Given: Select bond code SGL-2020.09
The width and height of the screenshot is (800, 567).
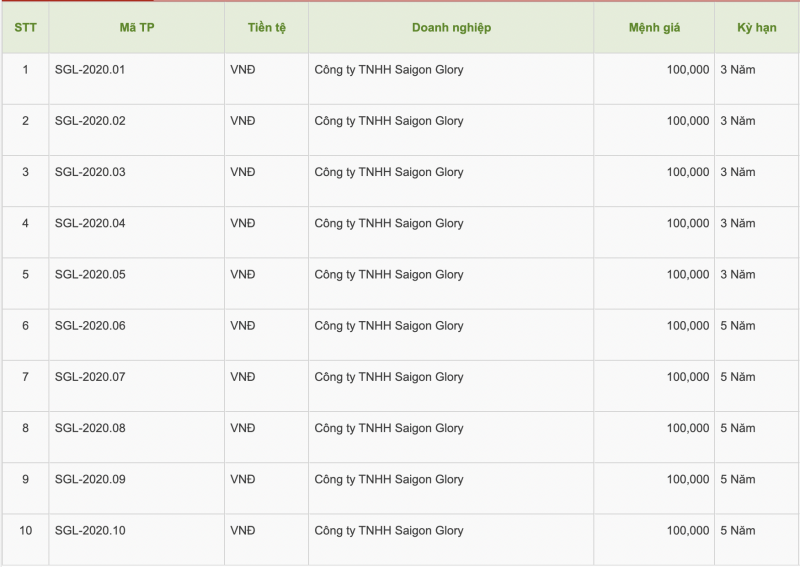Looking at the screenshot, I should pos(90,479).
